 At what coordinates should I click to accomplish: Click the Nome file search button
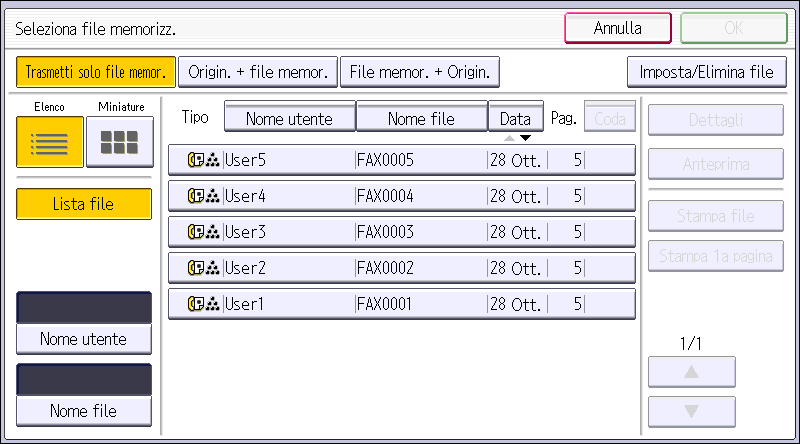pos(84,411)
